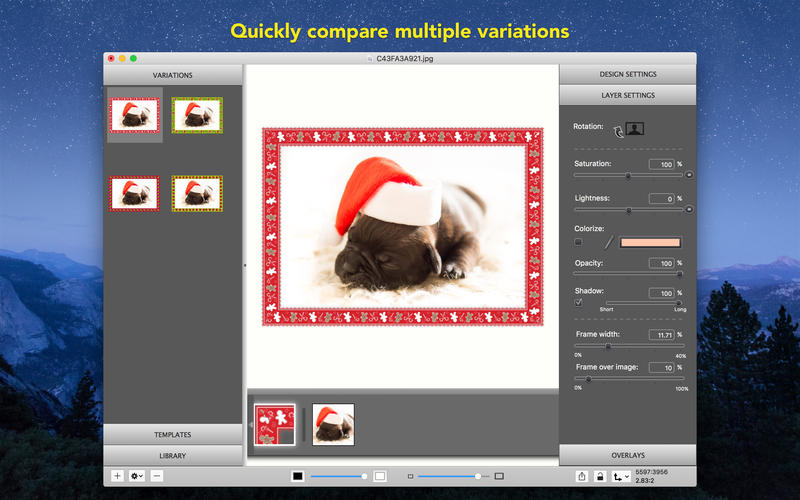Screen dimensions: 800x500
Task: Click the add variation plus button
Action: tap(117, 476)
